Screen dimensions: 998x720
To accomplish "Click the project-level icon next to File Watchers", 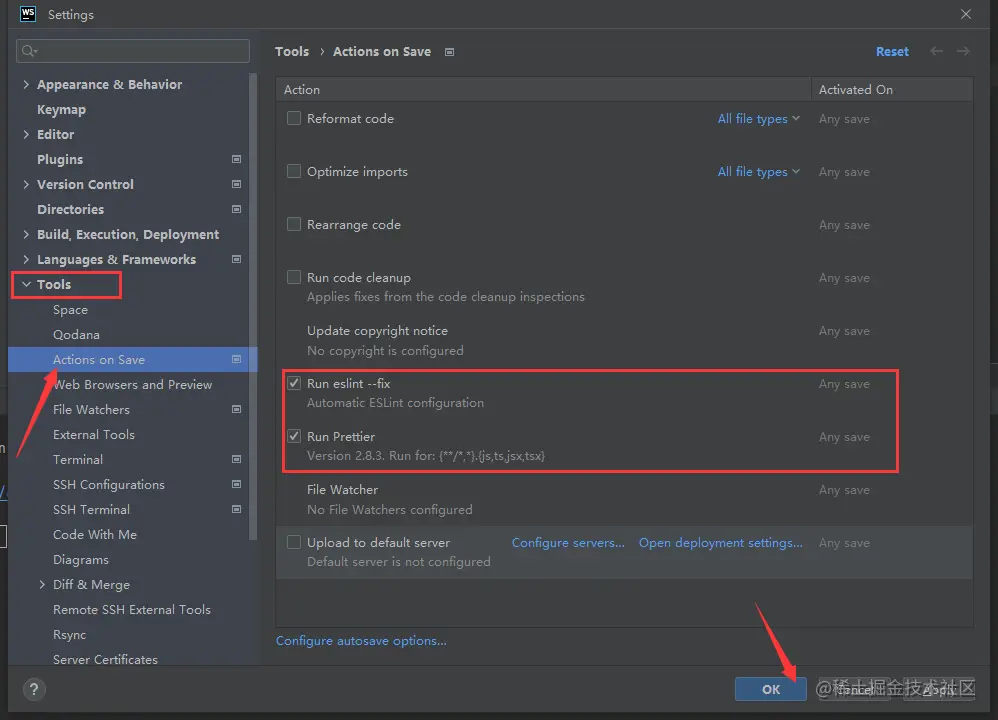I will click(236, 409).
